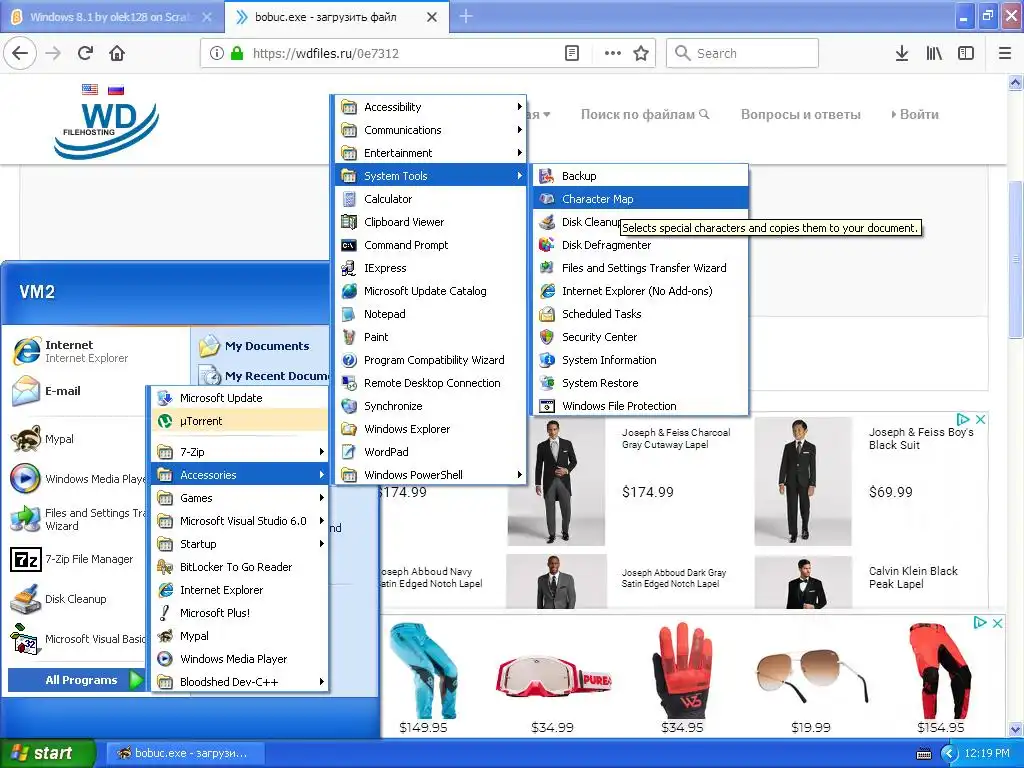Click the Firefox back arrow button
The height and width of the screenshot is (768, 1024).
(20, 54)
